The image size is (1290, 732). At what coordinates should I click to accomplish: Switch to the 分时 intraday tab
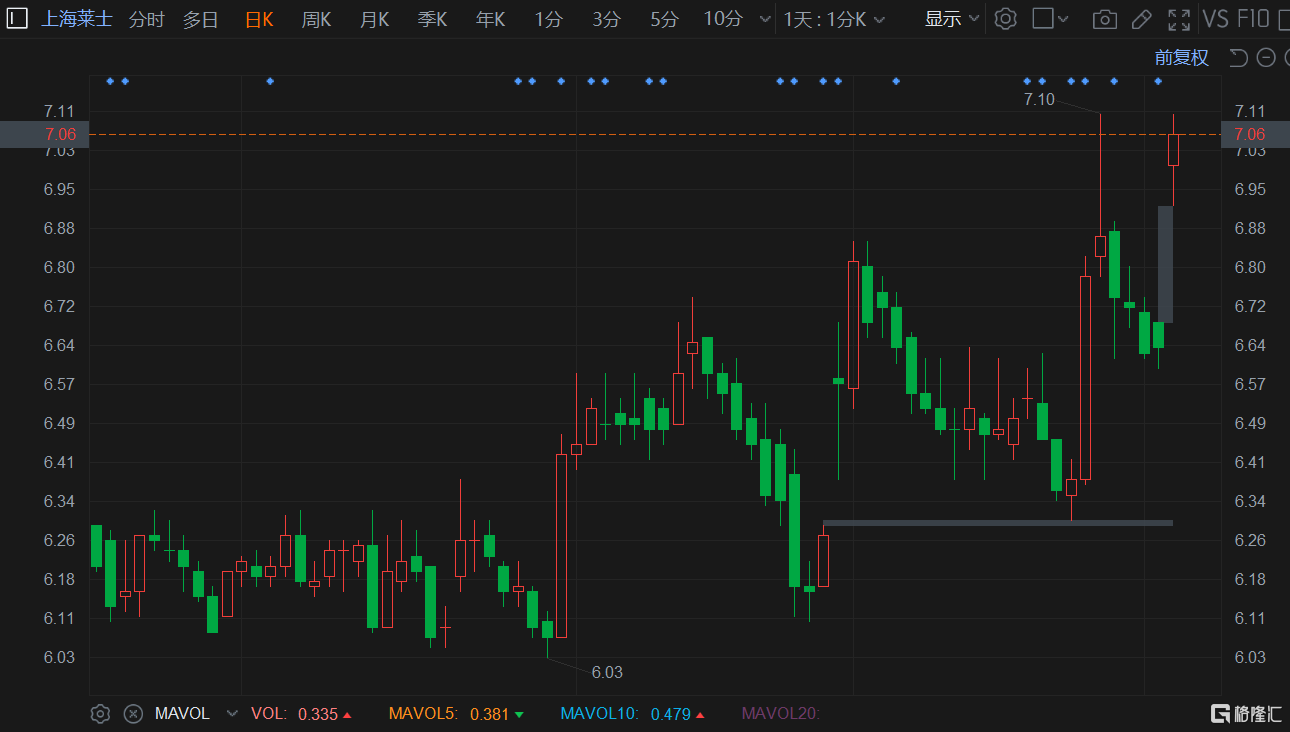point(146,18)
